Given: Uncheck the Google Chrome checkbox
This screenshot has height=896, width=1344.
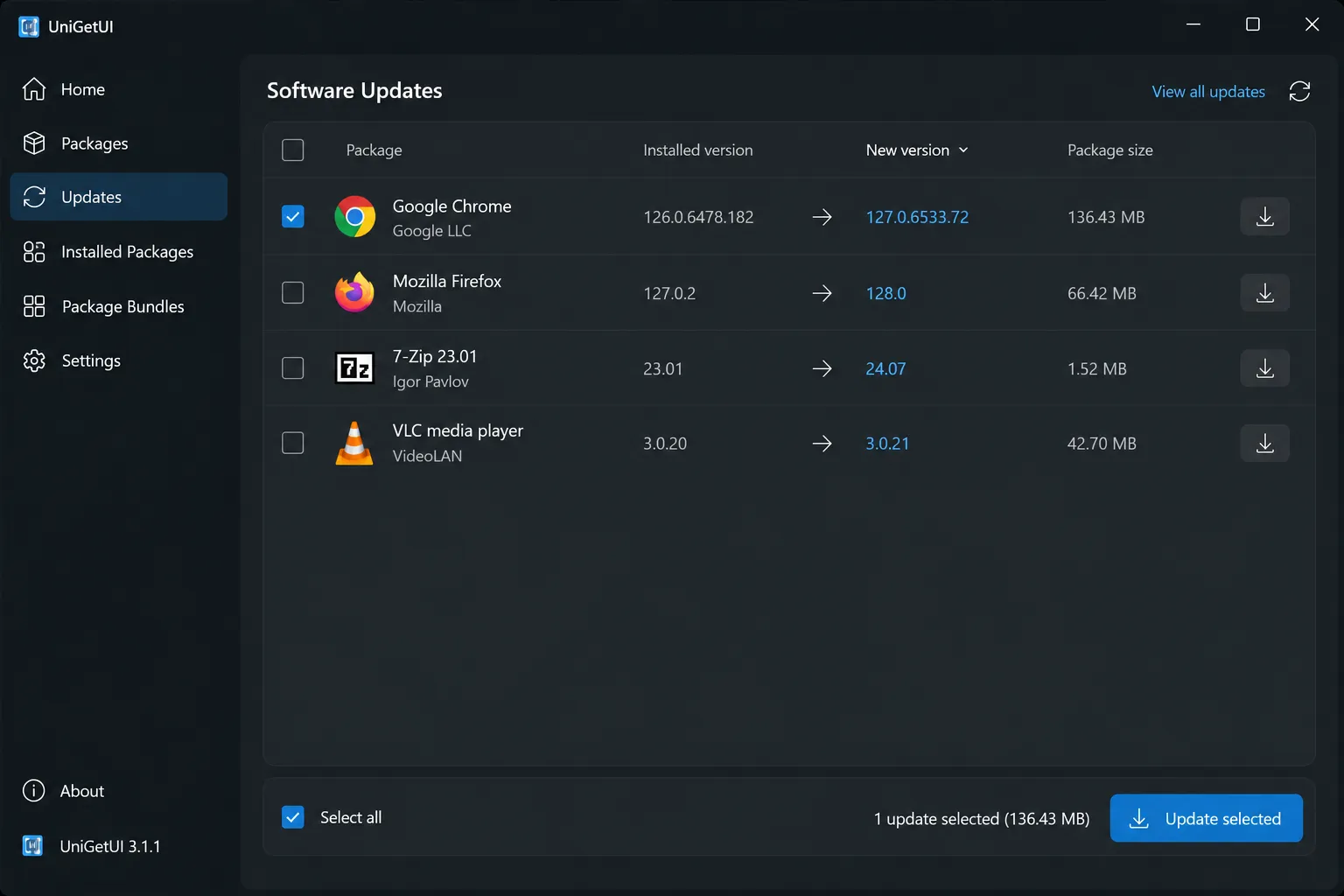Looking at the screenshot, I should [293, 216].
